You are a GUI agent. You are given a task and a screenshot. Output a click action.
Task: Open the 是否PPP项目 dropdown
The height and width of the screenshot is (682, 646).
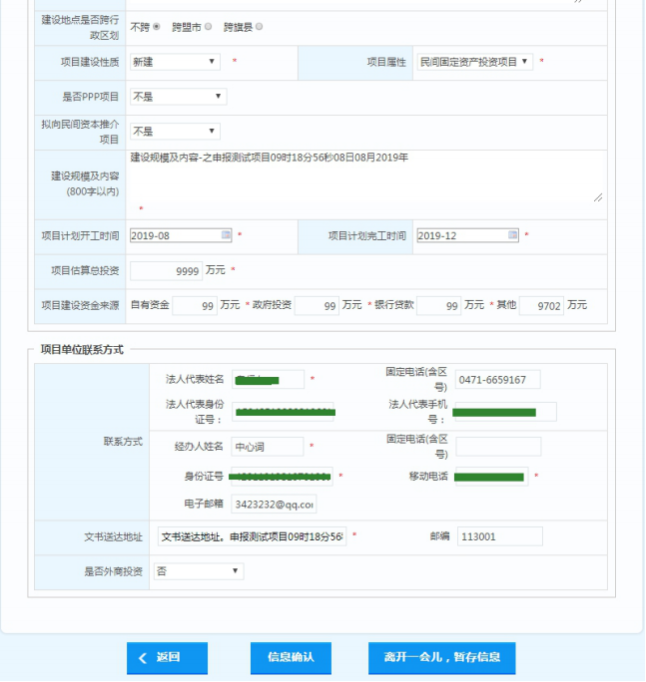pyautogui.click(x=178, y=97)
